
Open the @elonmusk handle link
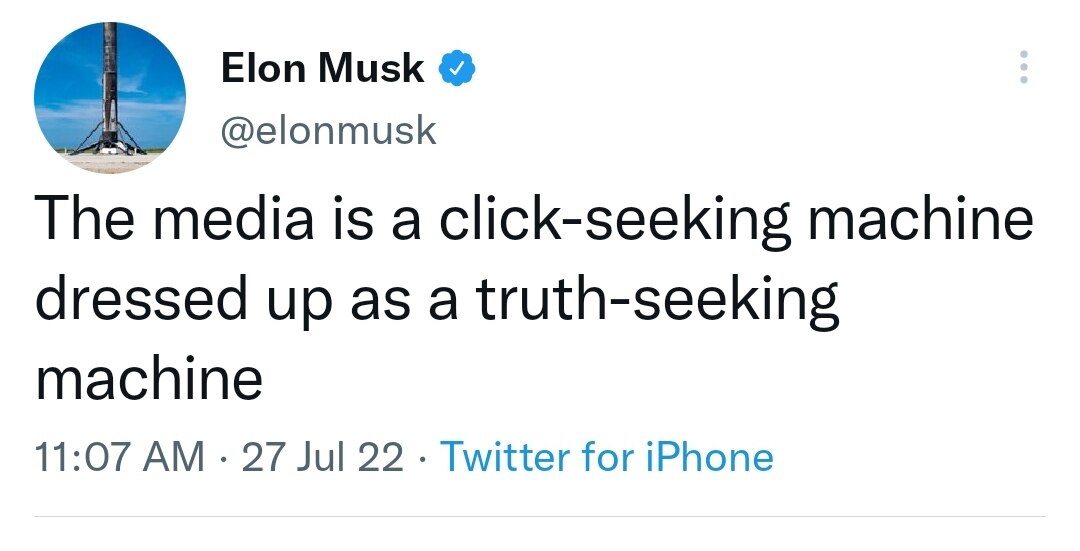point(328,130)
